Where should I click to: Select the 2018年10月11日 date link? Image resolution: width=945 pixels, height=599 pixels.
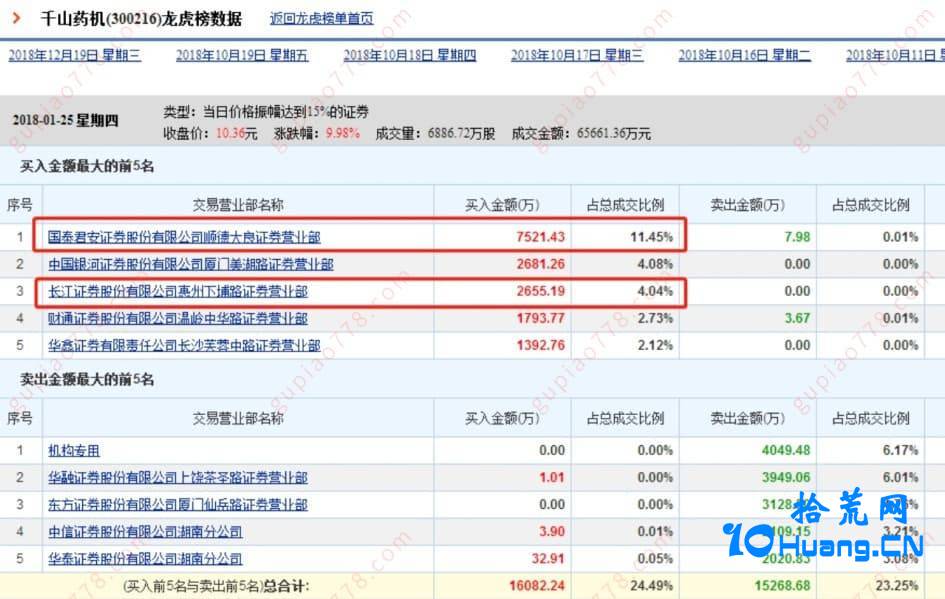pyautogui.click(x=895, y=55)
